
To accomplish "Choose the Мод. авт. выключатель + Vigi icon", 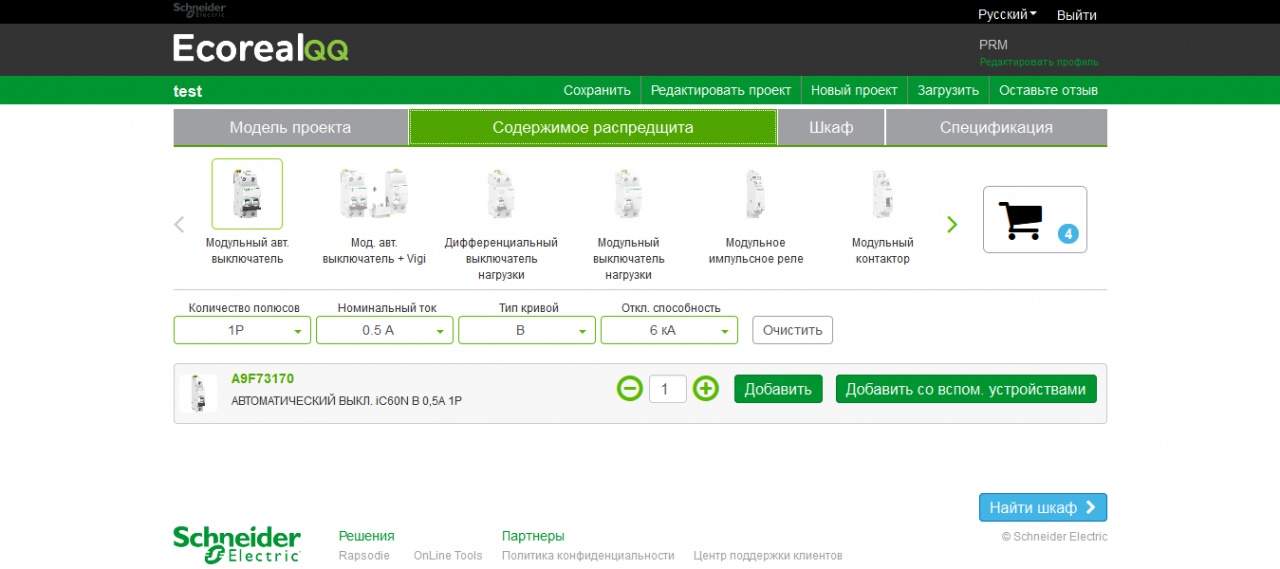I will coord(372,194).
